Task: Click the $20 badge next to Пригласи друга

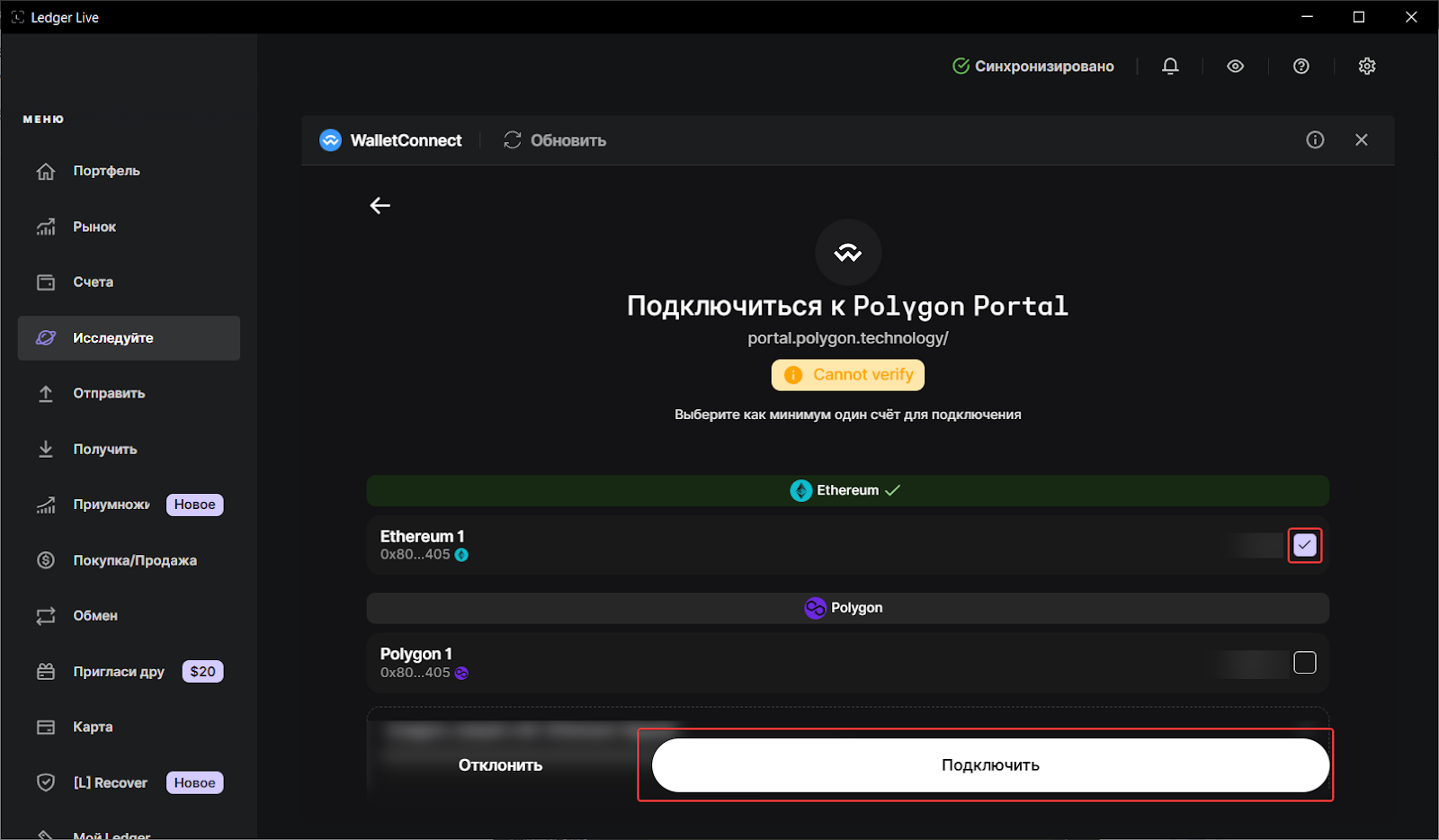Action: 203,672
